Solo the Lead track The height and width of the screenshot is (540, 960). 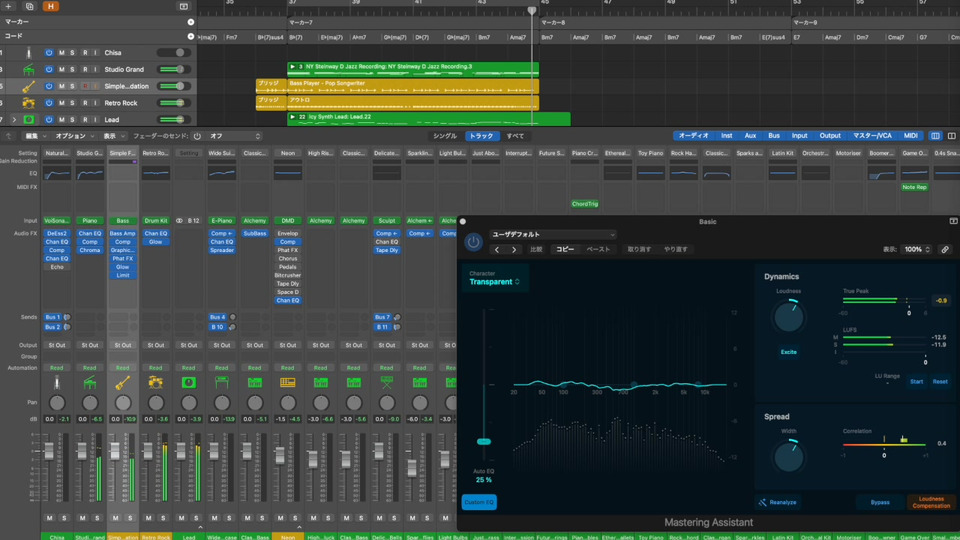pos(73,120)
